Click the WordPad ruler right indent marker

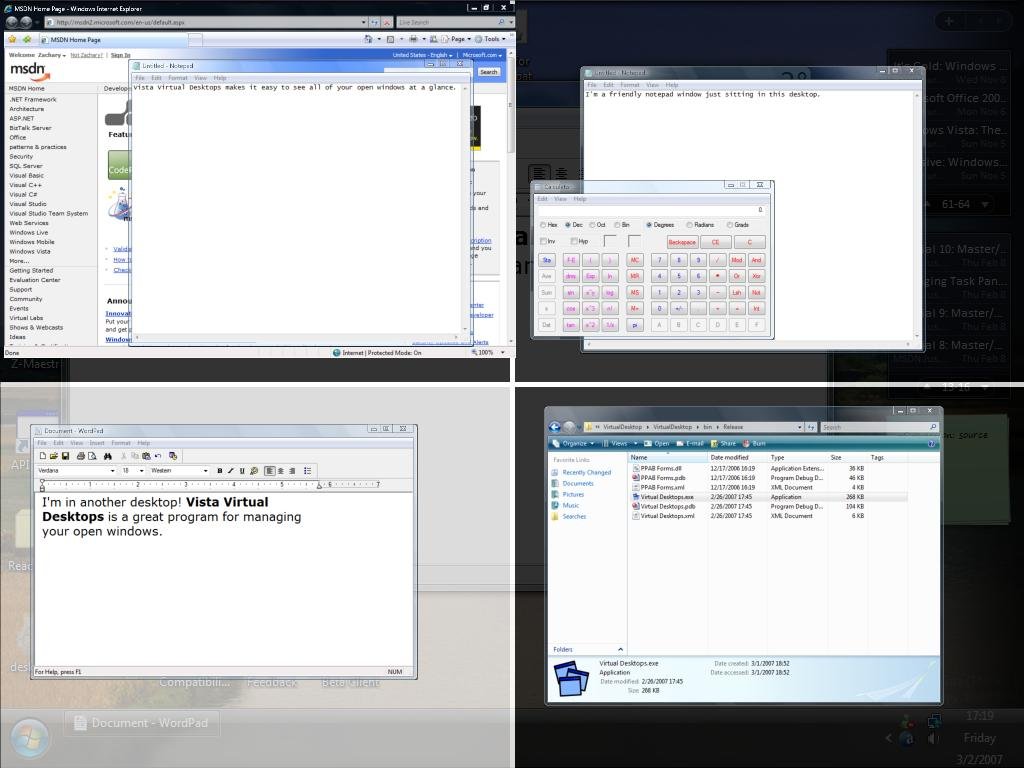click(319, 485)
